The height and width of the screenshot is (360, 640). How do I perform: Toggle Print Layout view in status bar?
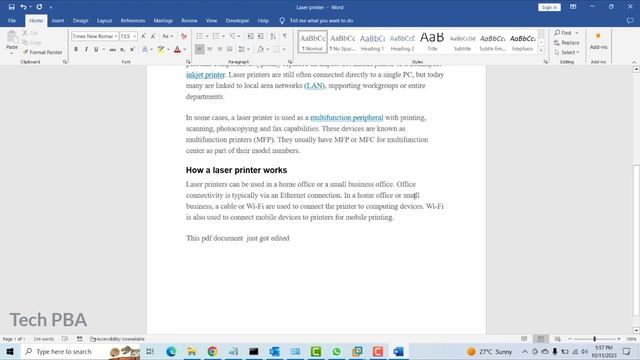[541, 339]
